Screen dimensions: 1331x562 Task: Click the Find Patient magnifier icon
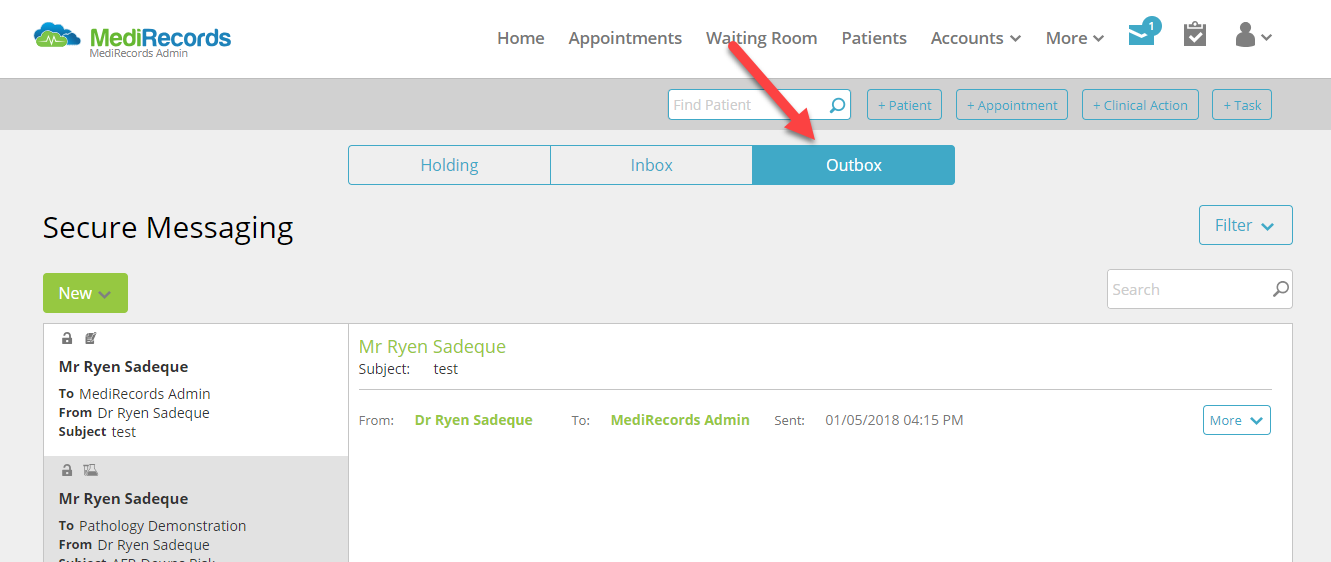pyautogui.click(x=838, y=105)
